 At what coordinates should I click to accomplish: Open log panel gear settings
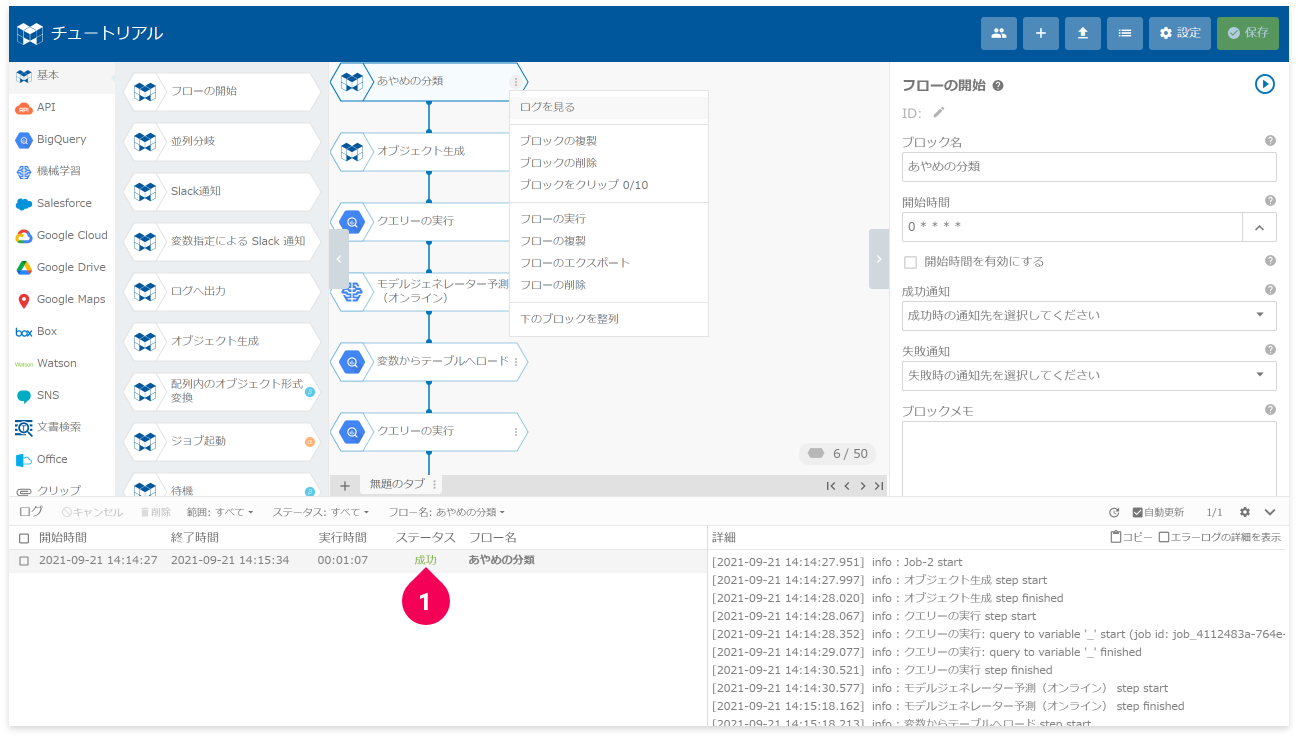point(1245,512)
